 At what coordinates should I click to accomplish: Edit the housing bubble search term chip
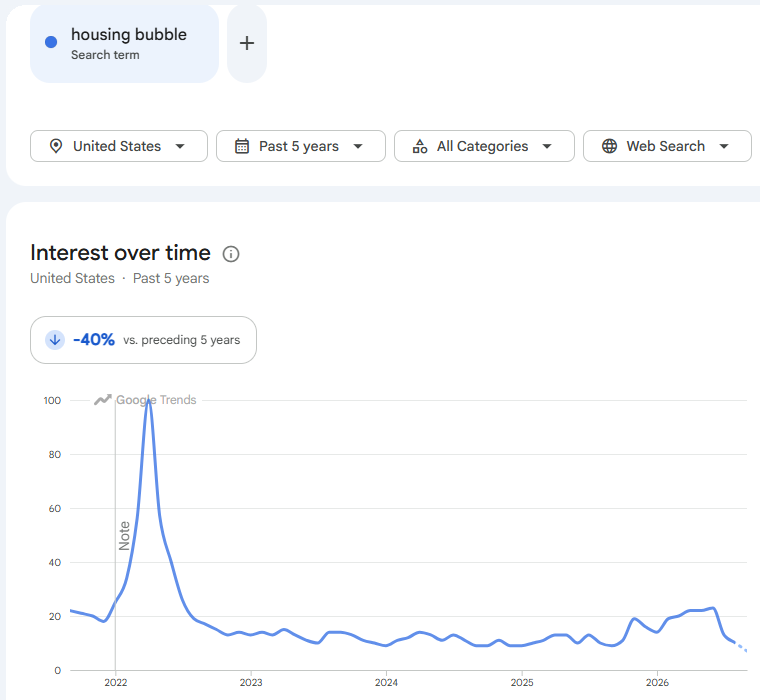point(125,43)
